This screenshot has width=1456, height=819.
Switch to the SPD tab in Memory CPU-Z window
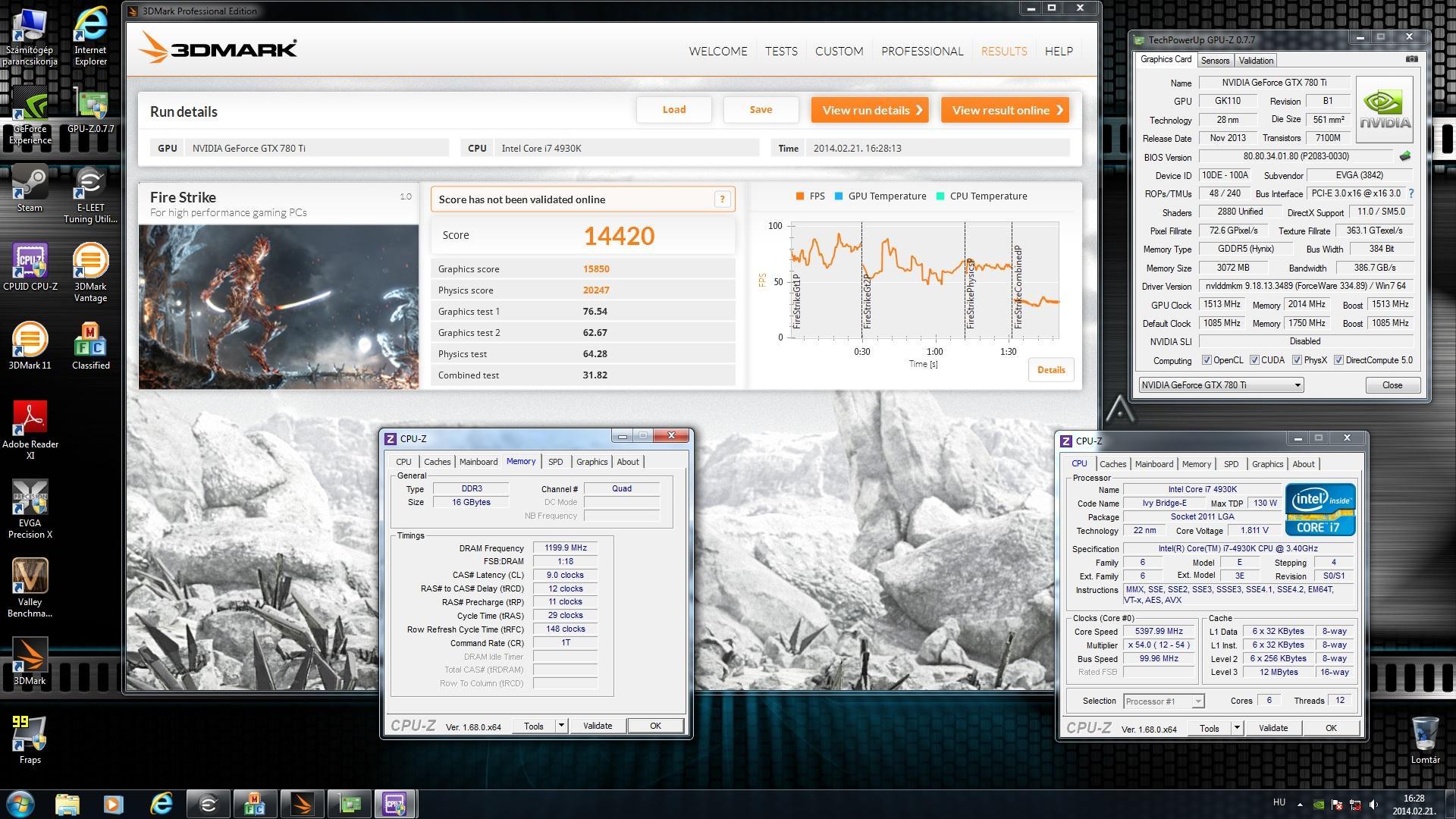tap(556, 462)
